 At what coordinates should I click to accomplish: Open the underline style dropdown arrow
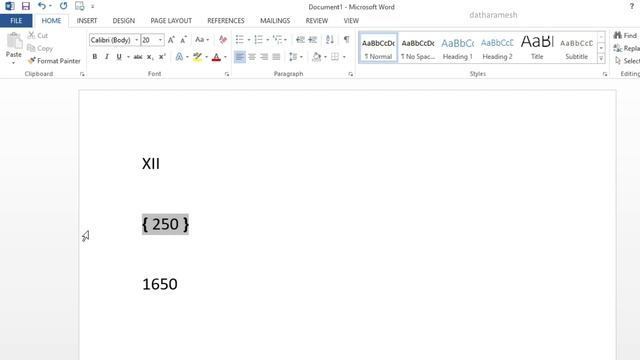tap(128, 57)
